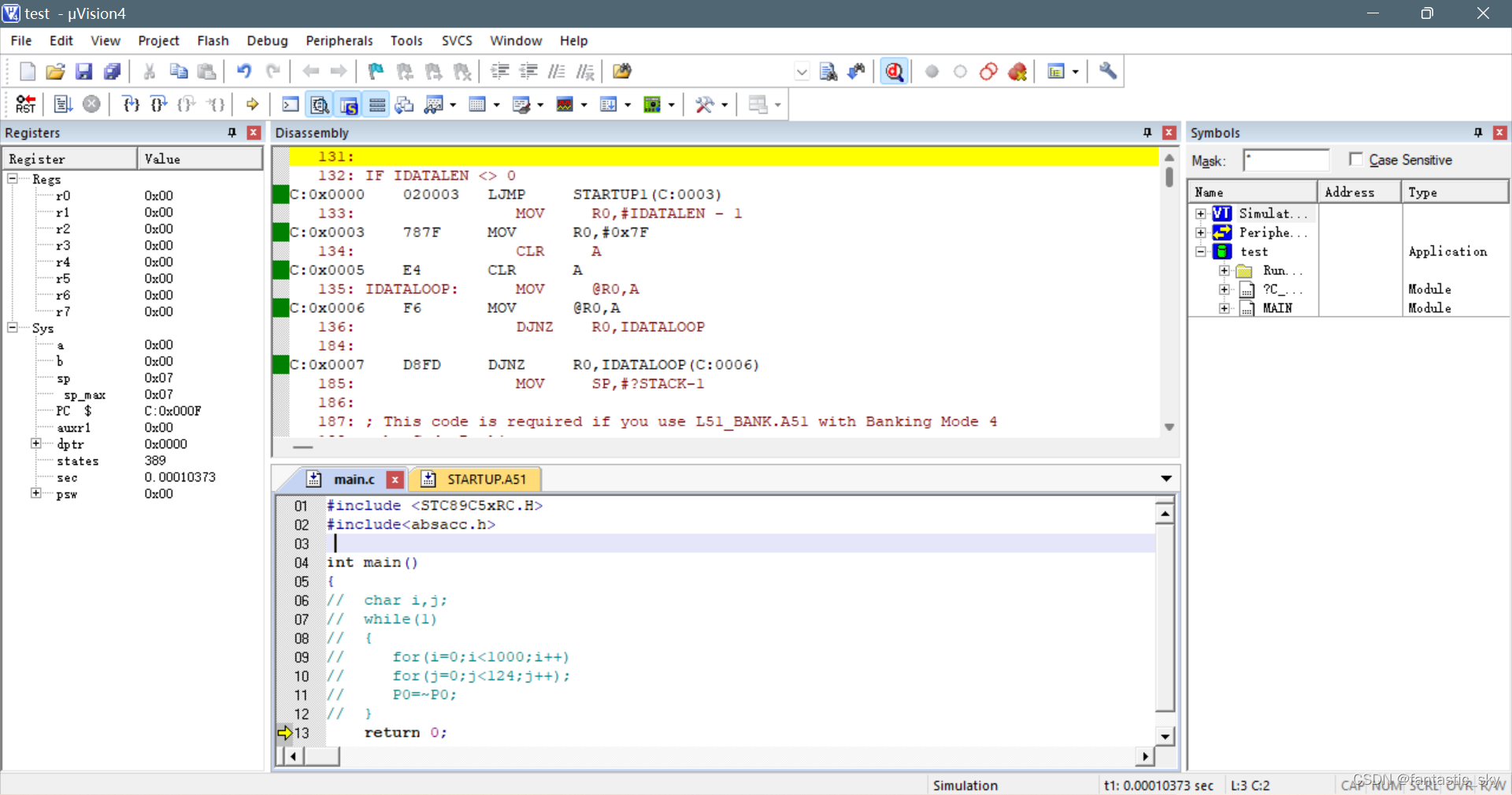Insert a breakpoint with the gray dot
1512x795 pixels.
[x=932, y=72]
